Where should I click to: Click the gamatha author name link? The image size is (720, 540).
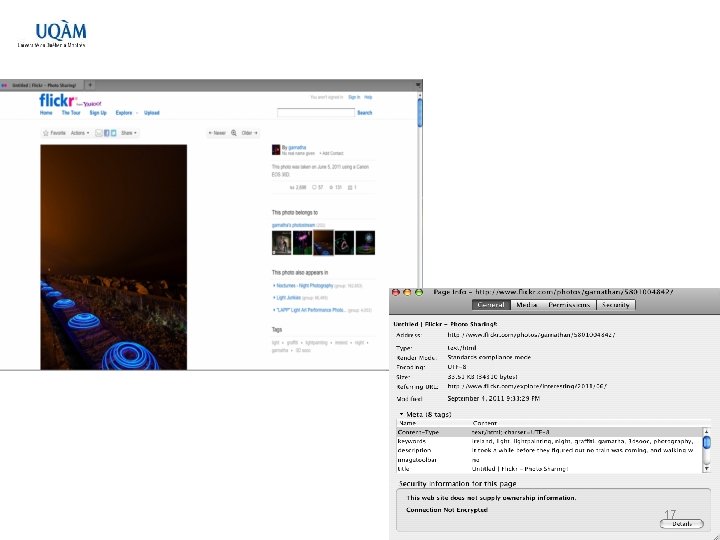click(297, 147)
